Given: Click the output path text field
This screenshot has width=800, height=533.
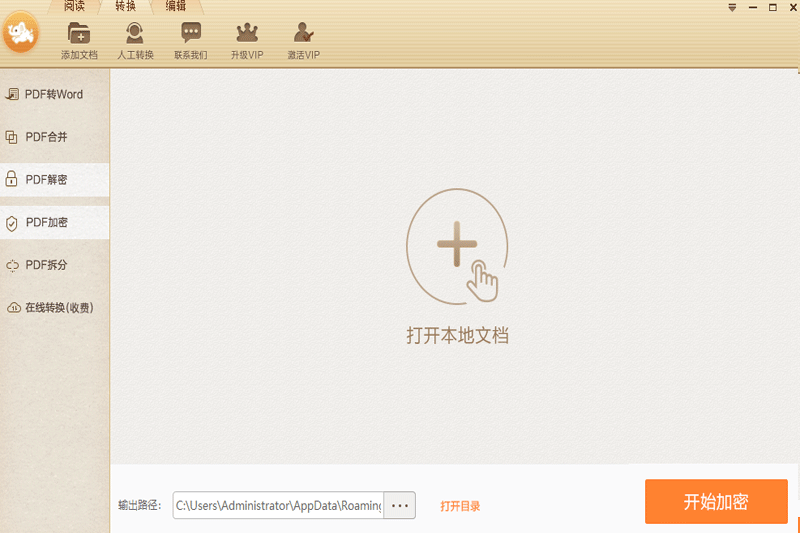Looking at the screenshot, I should pyautogui.click(x=278, y=506).
